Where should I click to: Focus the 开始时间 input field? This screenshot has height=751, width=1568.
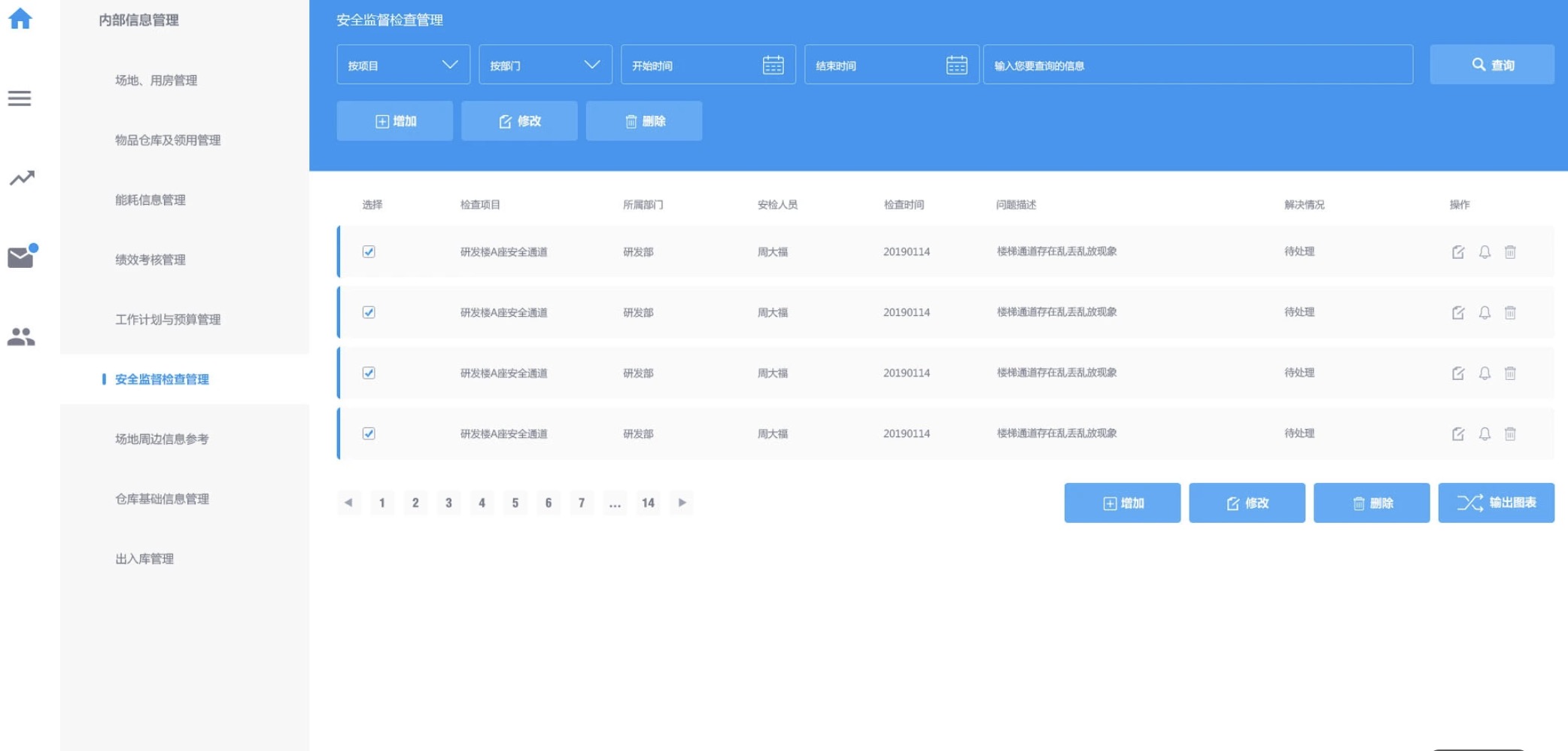pos(708,65)
